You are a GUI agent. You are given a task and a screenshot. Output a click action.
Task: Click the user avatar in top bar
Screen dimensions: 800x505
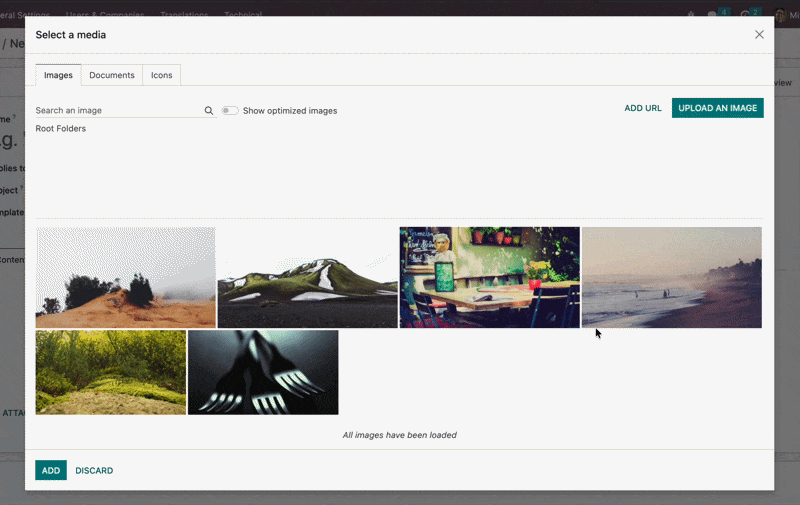point(780,15)
